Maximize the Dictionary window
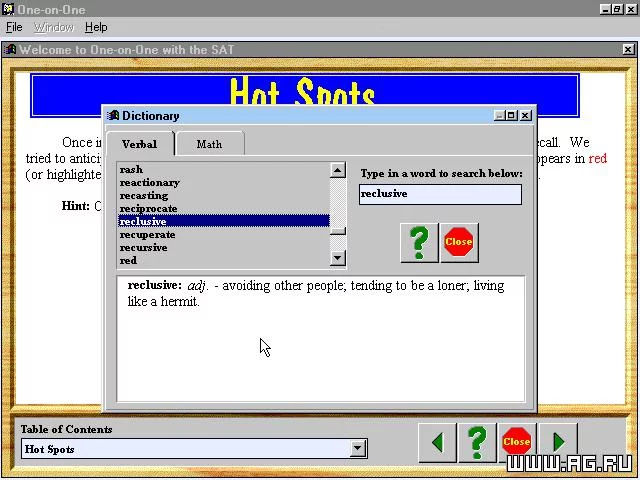The height and width of the screenshot is (480, 640). point(511,116)
